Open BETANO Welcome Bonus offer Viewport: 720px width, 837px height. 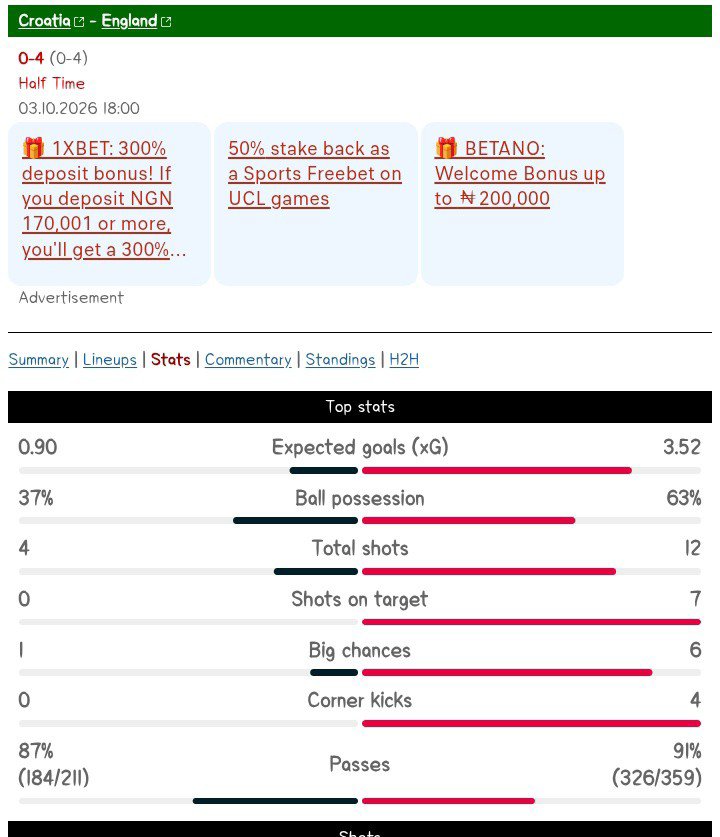520,173
